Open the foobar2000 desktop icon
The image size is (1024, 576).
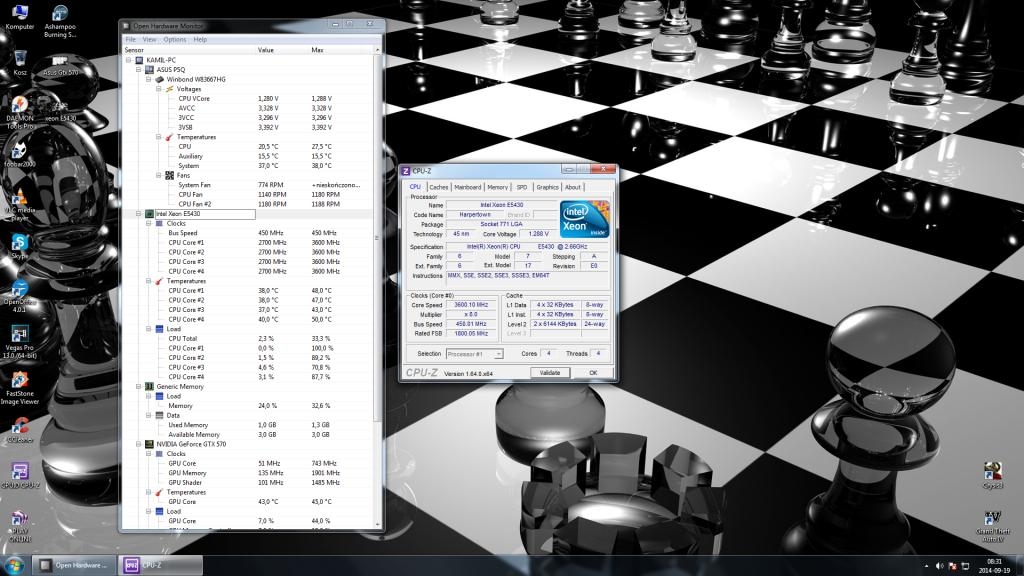[x=19, y=150]
